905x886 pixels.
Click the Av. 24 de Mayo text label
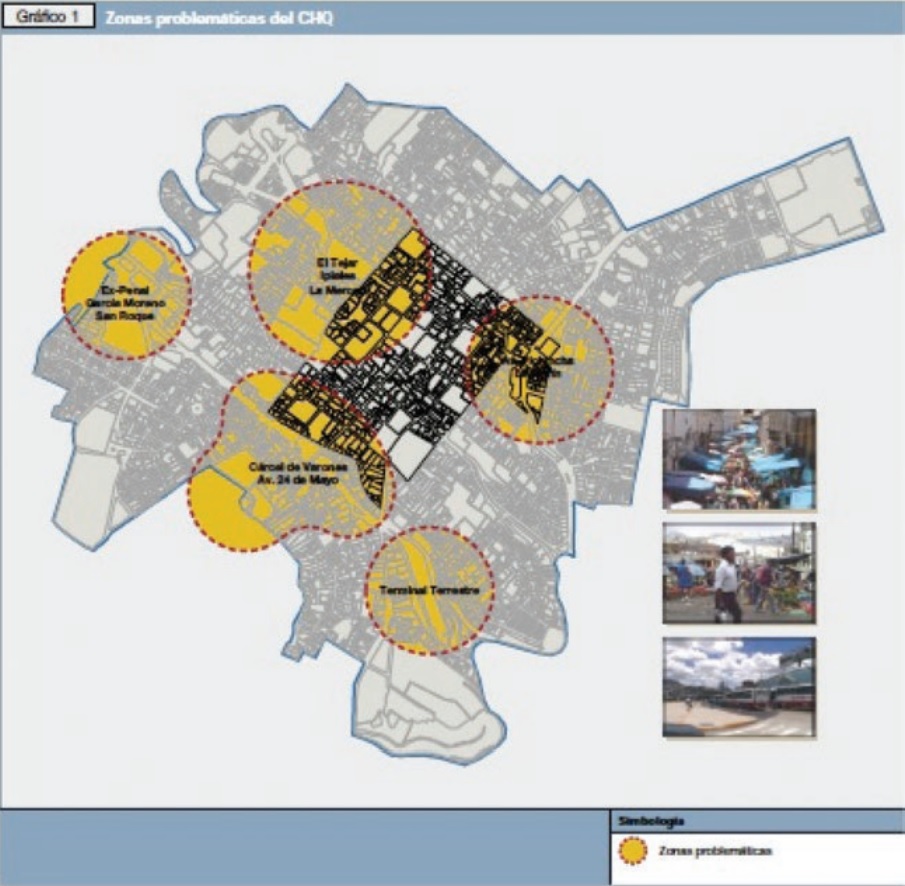(x=293, y=480)
